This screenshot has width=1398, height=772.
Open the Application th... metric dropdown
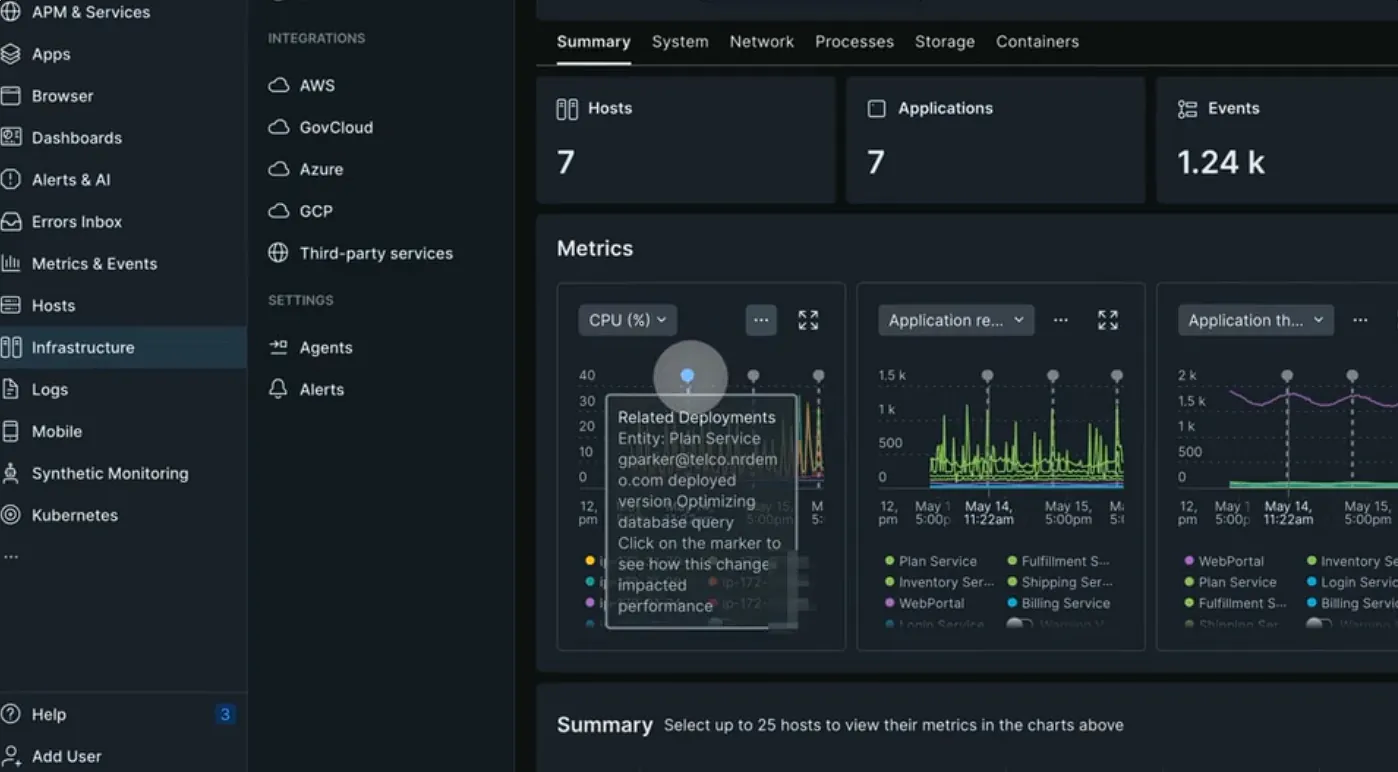click(x=1255, y=320)
